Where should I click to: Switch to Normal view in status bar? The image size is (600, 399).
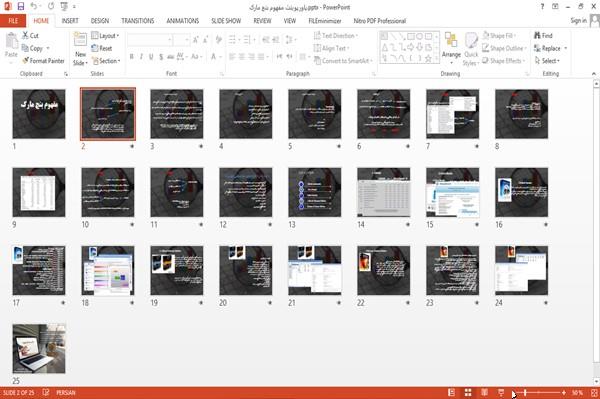(452, 392)
